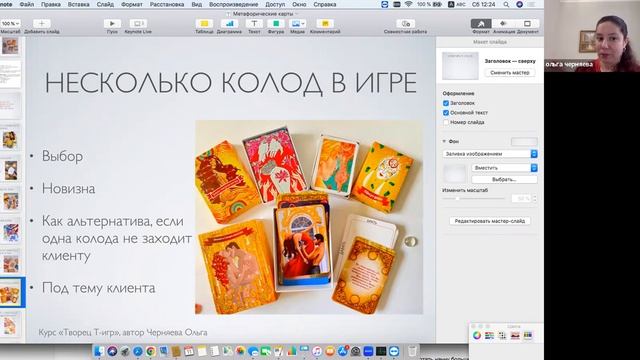The height and width of the screenshot is (360, 640).
Task: Open the Trash in the Dock
Action: [x=412, y=351]
